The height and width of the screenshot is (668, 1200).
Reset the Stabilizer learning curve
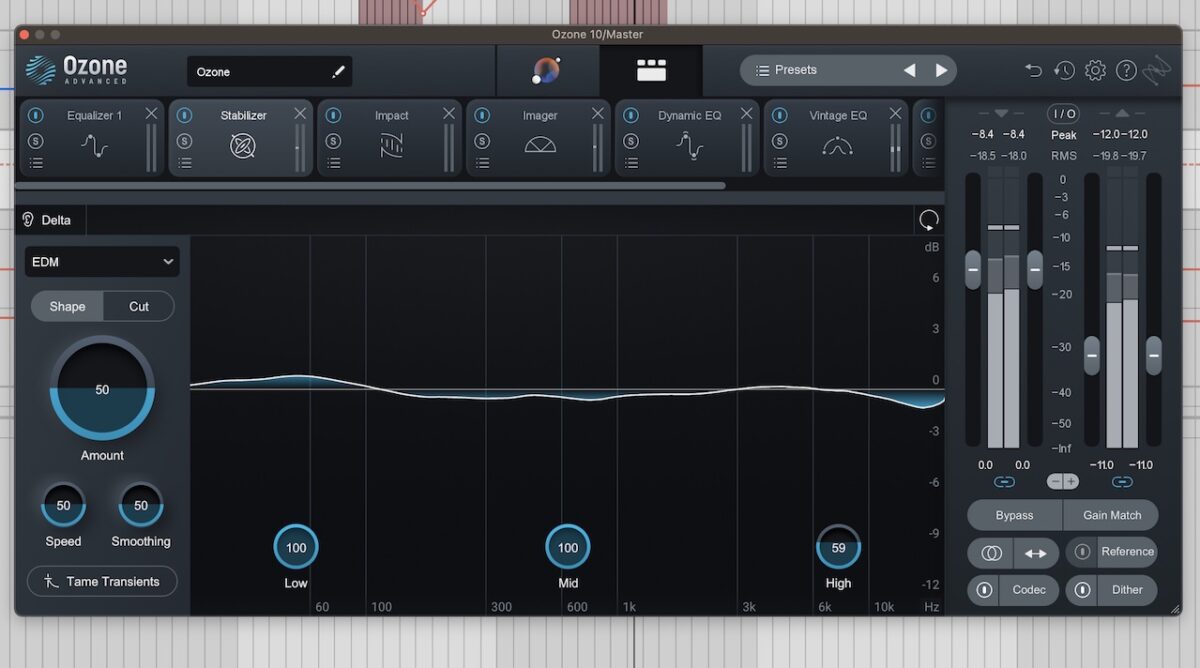pyautogui.click(x=929, y=220)
